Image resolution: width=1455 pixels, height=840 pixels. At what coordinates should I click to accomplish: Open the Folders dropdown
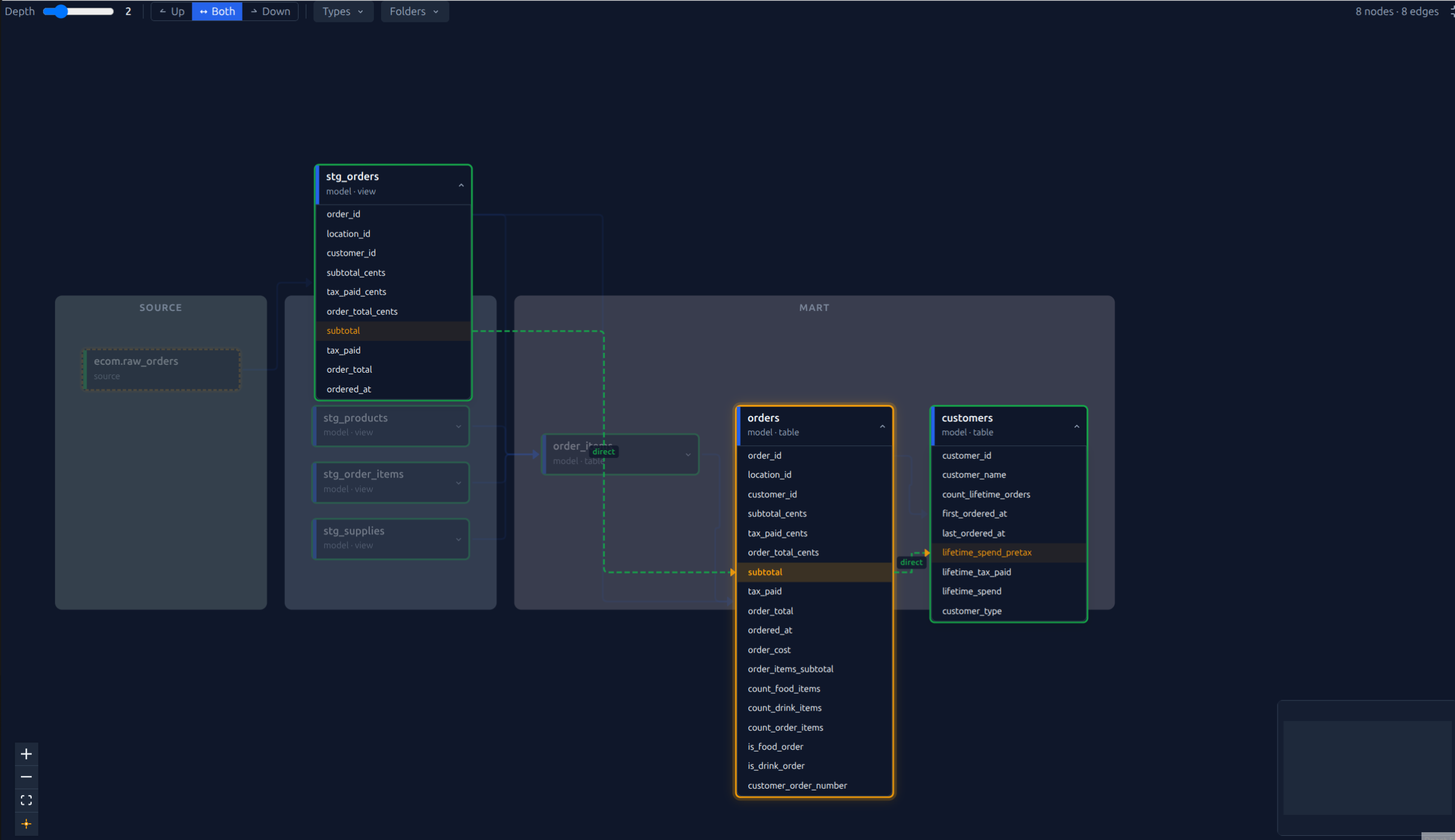(x=414, y=11)
